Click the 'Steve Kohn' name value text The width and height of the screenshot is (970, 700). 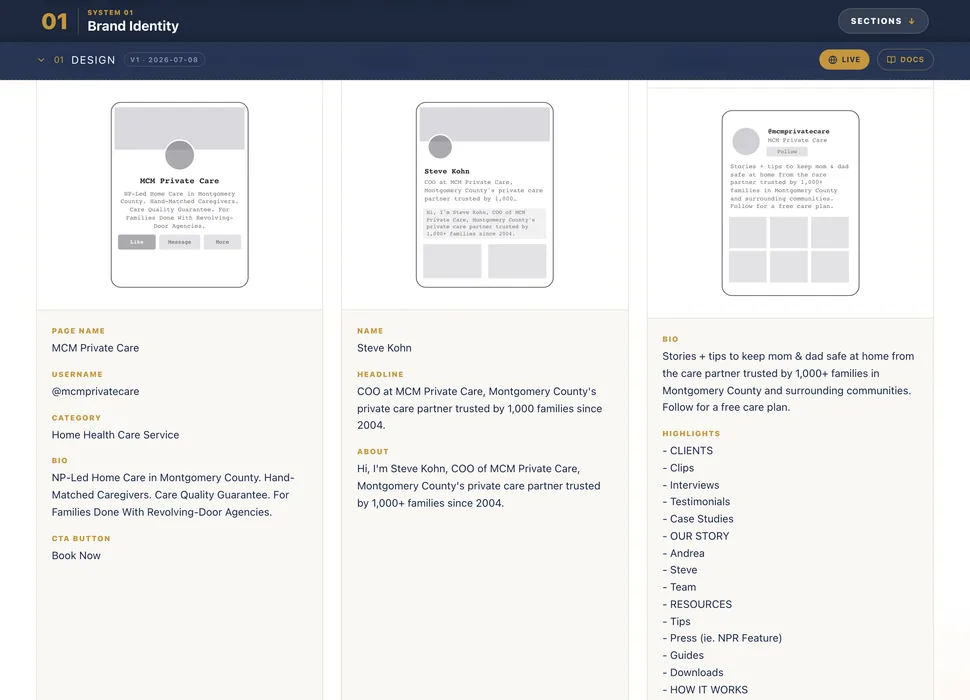click(384, 348)
